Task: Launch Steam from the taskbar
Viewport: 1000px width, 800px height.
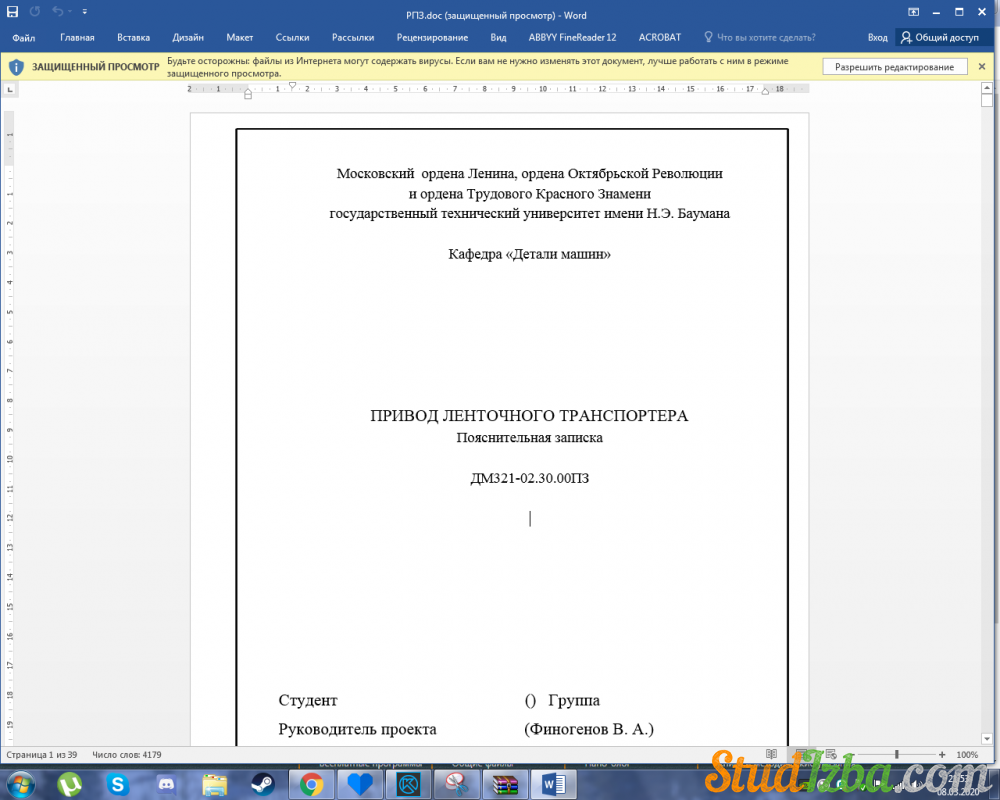Action: click(x=263, y=784)
